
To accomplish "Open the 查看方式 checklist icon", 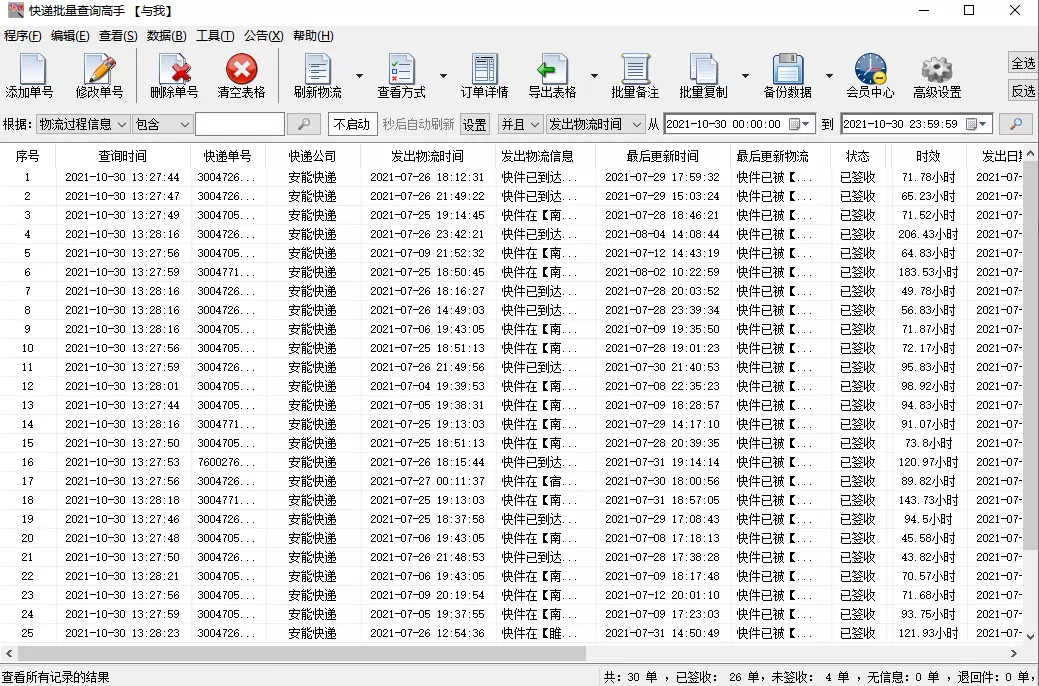I will (x=401, y=69).
